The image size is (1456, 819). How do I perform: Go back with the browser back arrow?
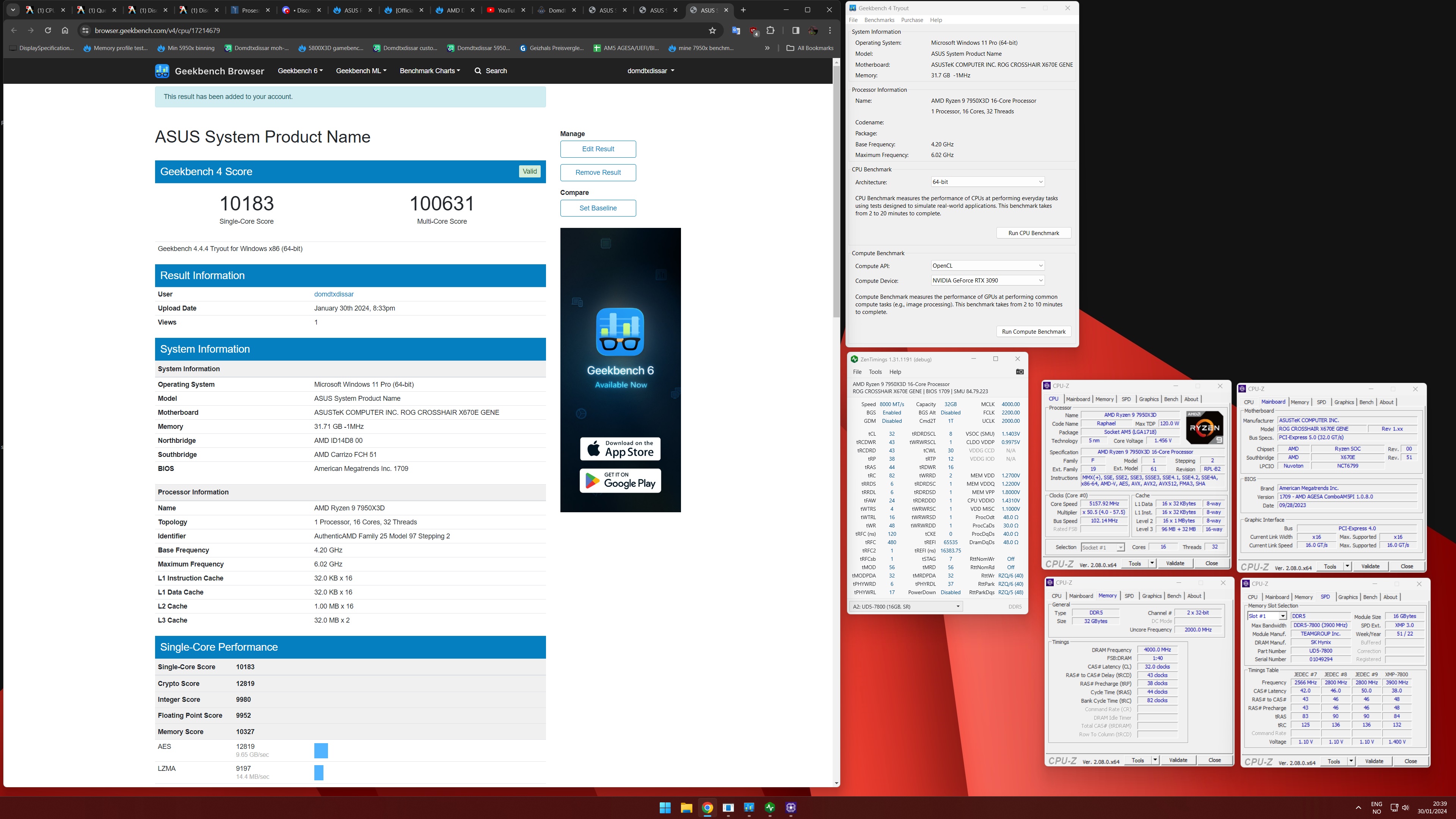tap(14, 30)
